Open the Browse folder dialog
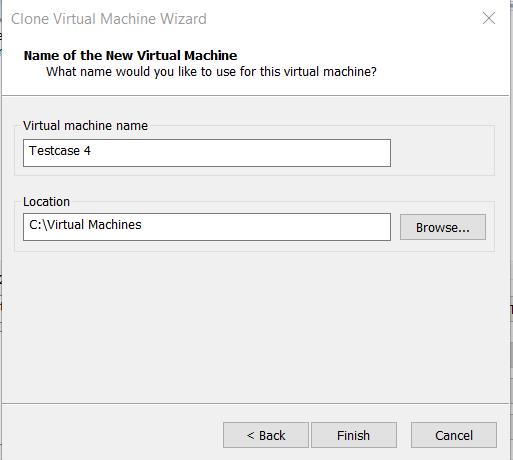The height and width of the screenshot is (460, 513). point(443,227)
